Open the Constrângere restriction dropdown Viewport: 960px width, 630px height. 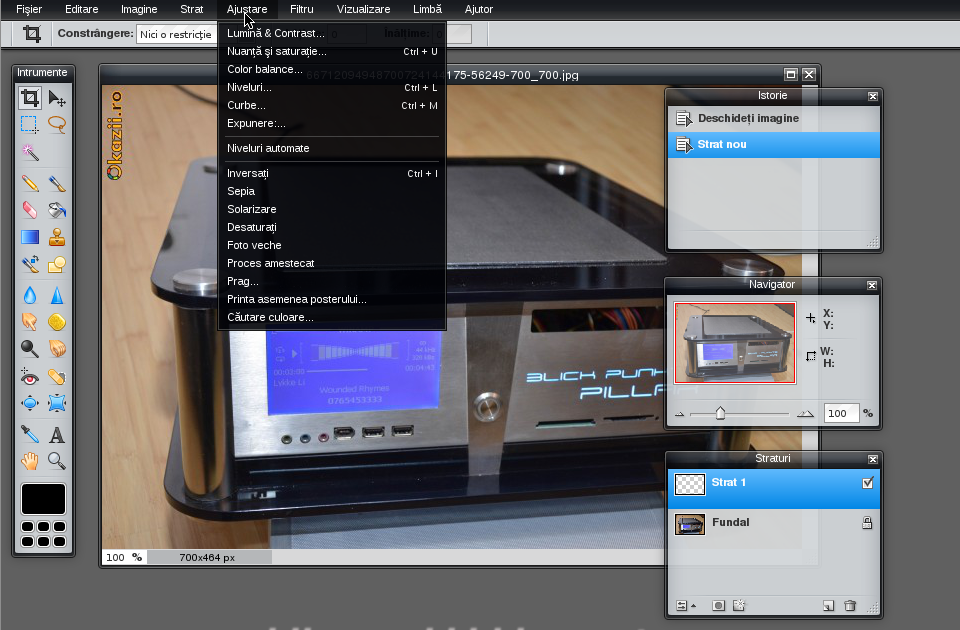[x=176, y=34]
